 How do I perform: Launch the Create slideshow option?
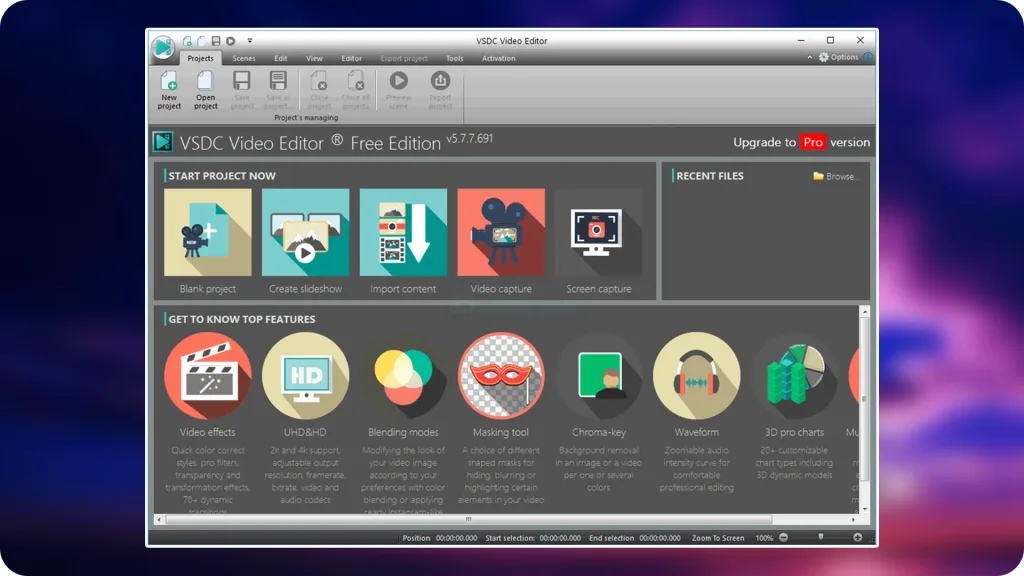(x=305, y=232)
